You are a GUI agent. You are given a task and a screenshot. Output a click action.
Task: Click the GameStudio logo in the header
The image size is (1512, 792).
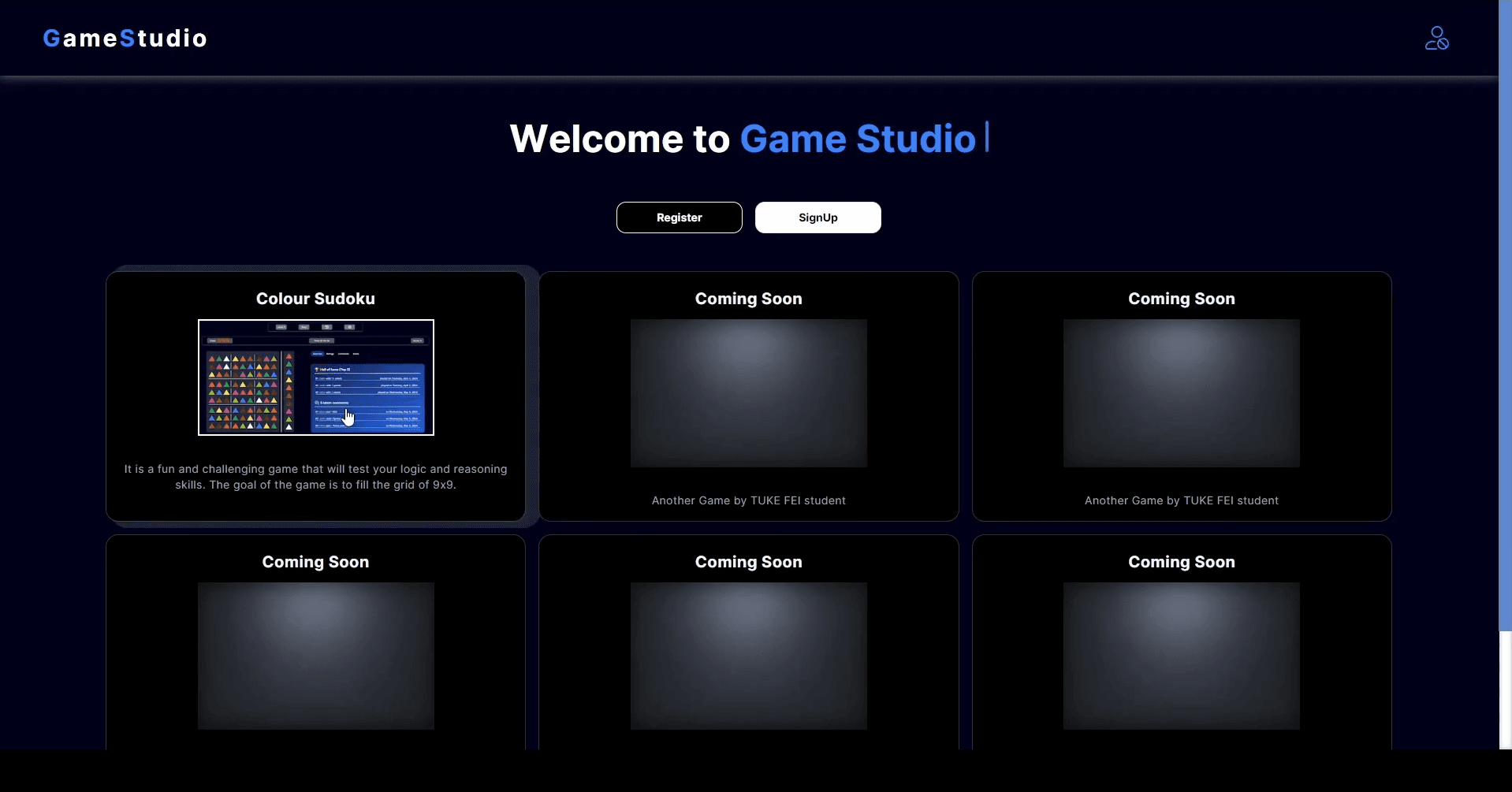pos(125,38)
